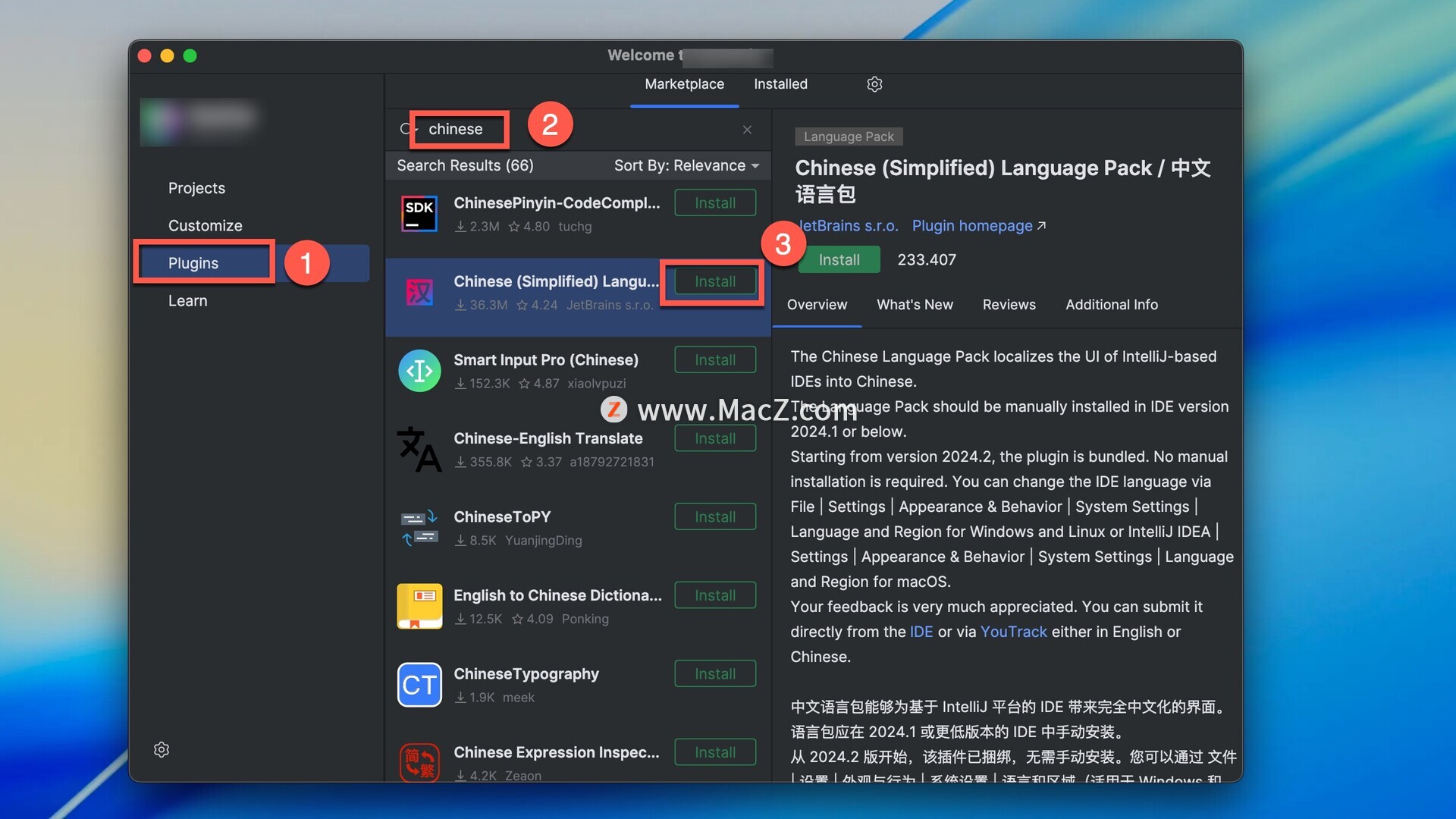The image size is (1456, 819).
Task: Open plugin settings gear next to Installed tab
Action: coord(874,84)
